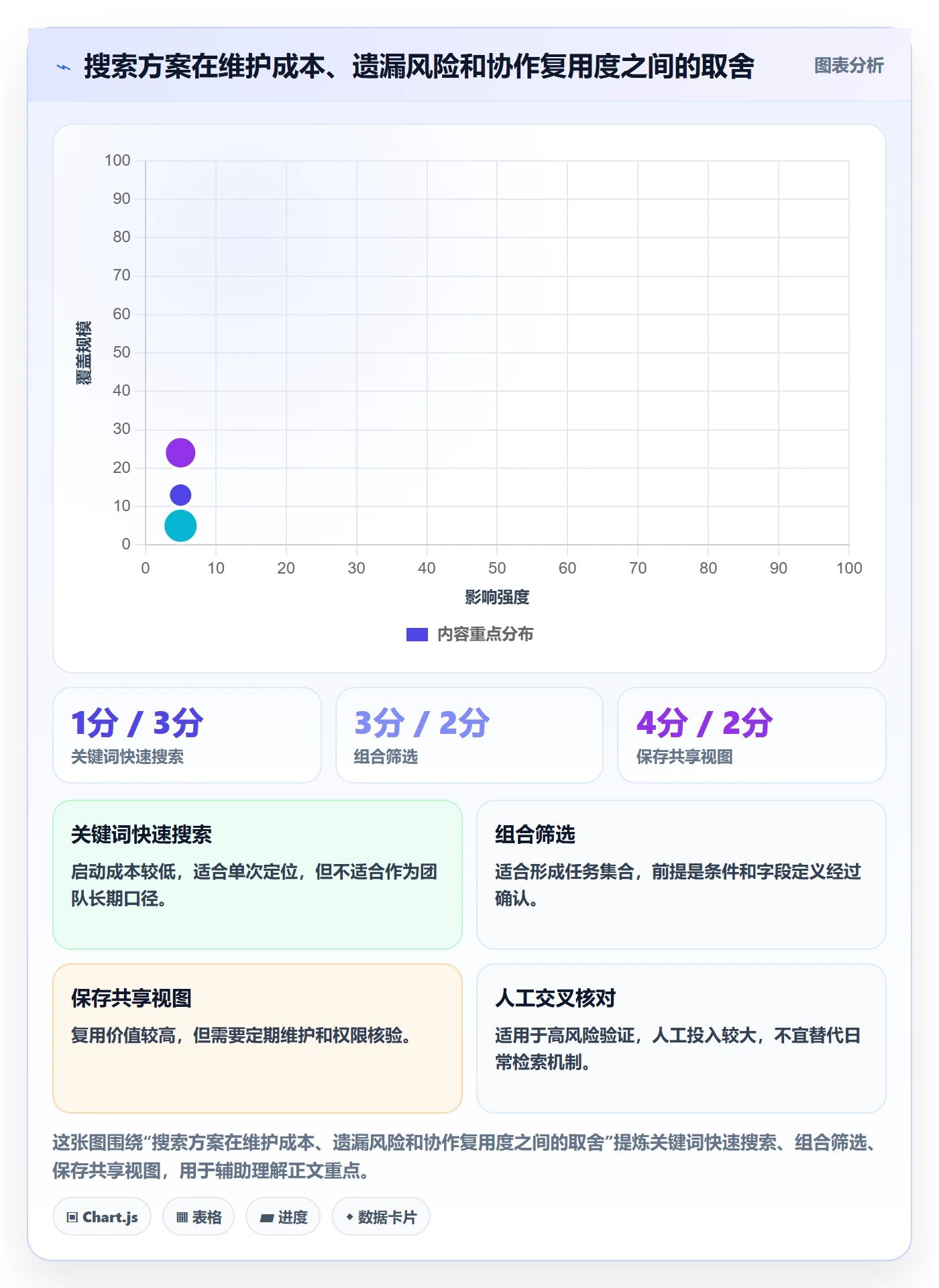
Task: Click the lightning bolt icon beside the title
Action: 64,67
